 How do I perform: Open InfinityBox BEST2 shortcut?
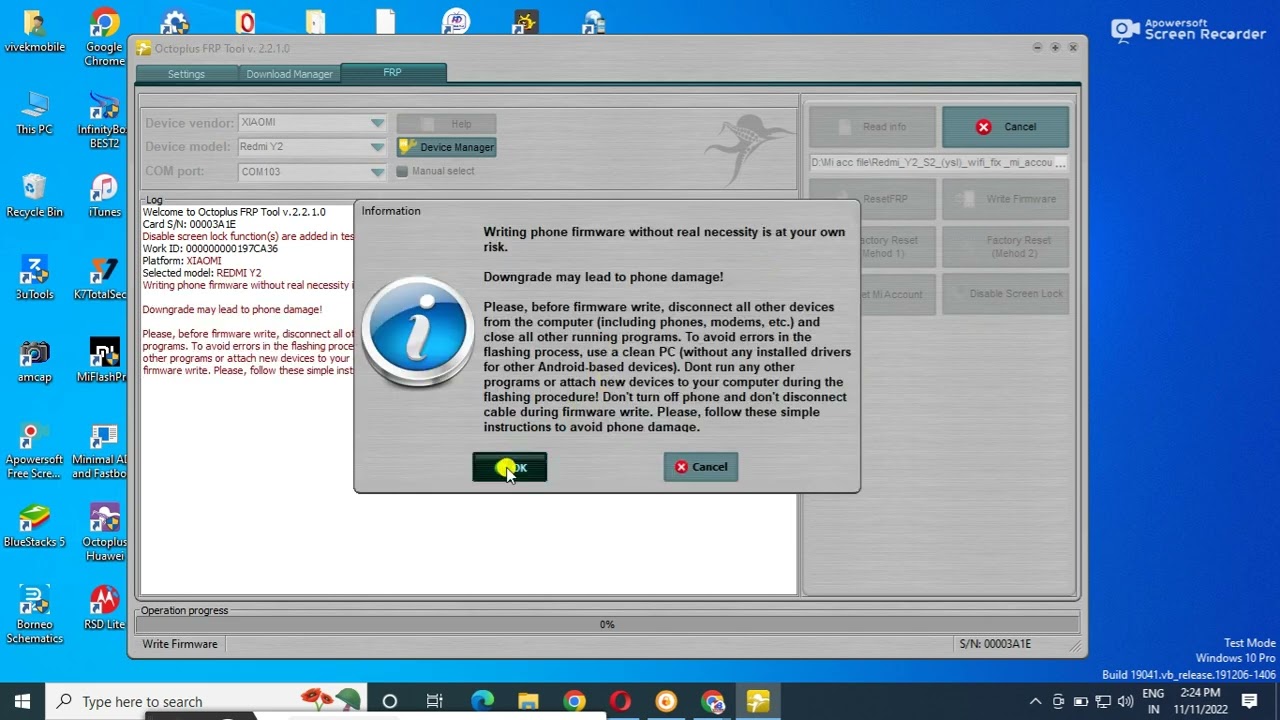point(104,120)
